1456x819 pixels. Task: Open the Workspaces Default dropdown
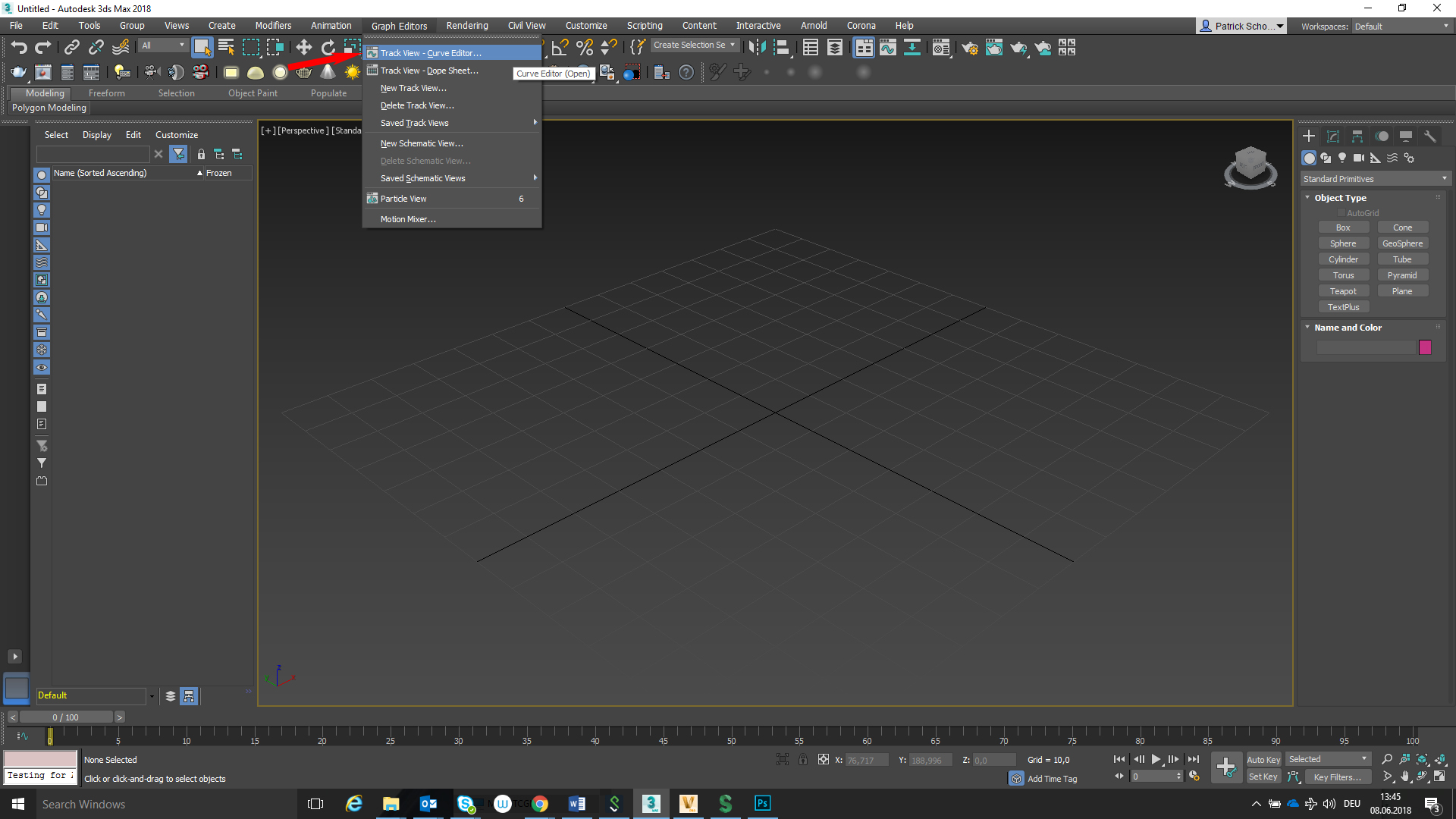(1401, 26)
